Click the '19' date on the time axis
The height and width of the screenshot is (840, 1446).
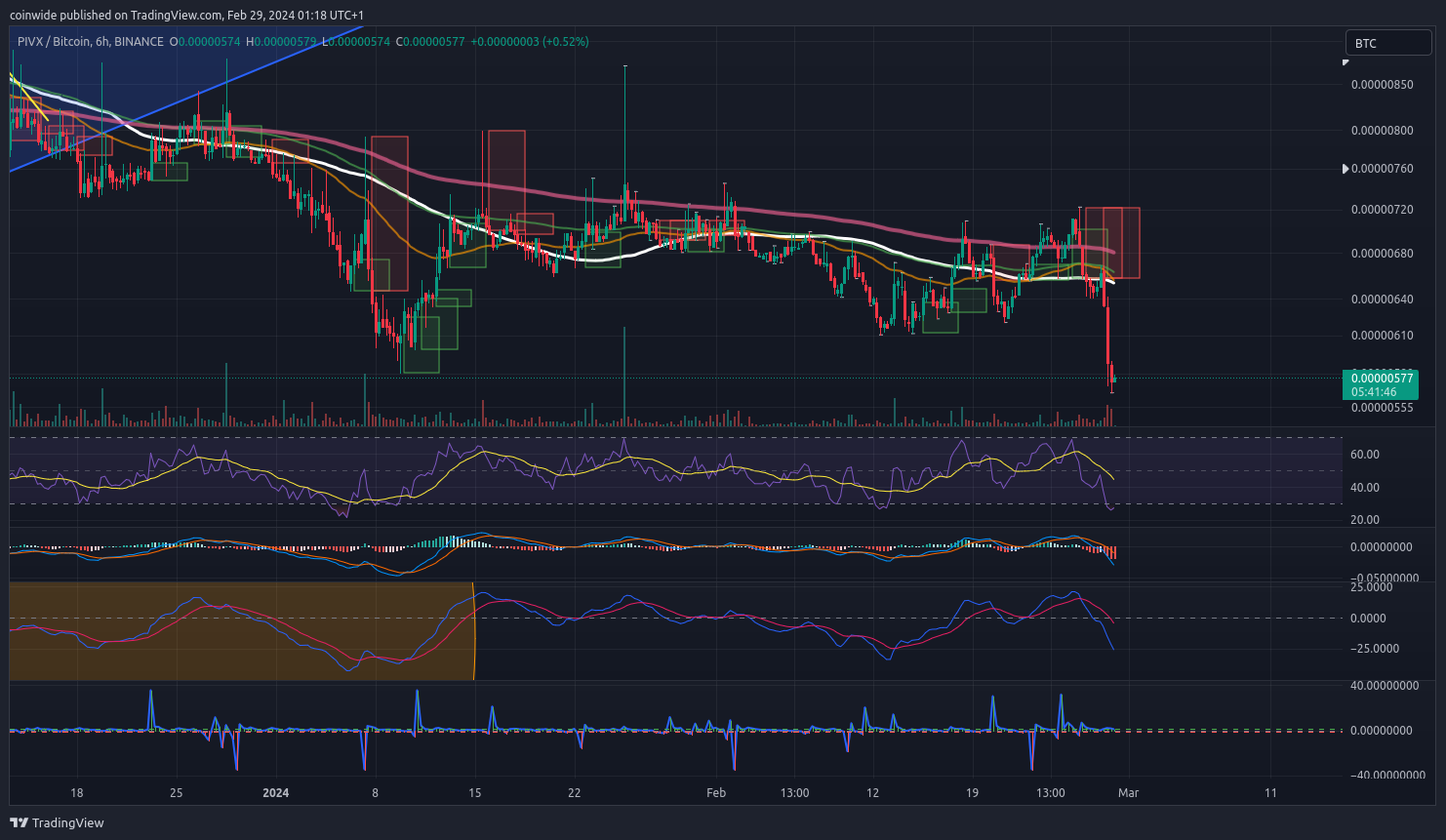(972, 793)
